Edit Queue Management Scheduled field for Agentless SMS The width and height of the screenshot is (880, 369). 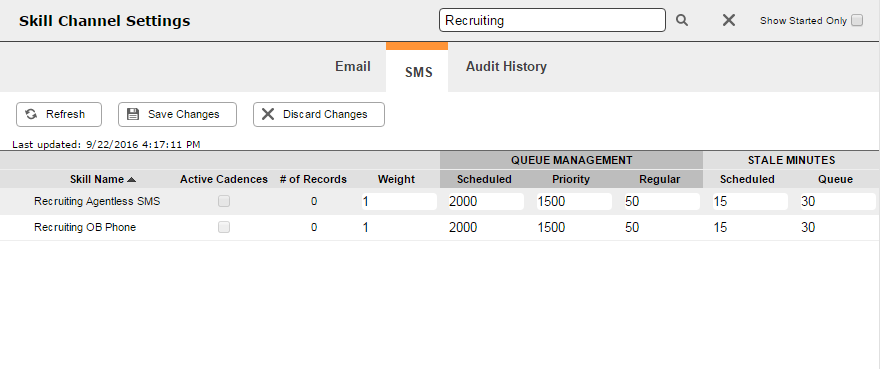486,202
